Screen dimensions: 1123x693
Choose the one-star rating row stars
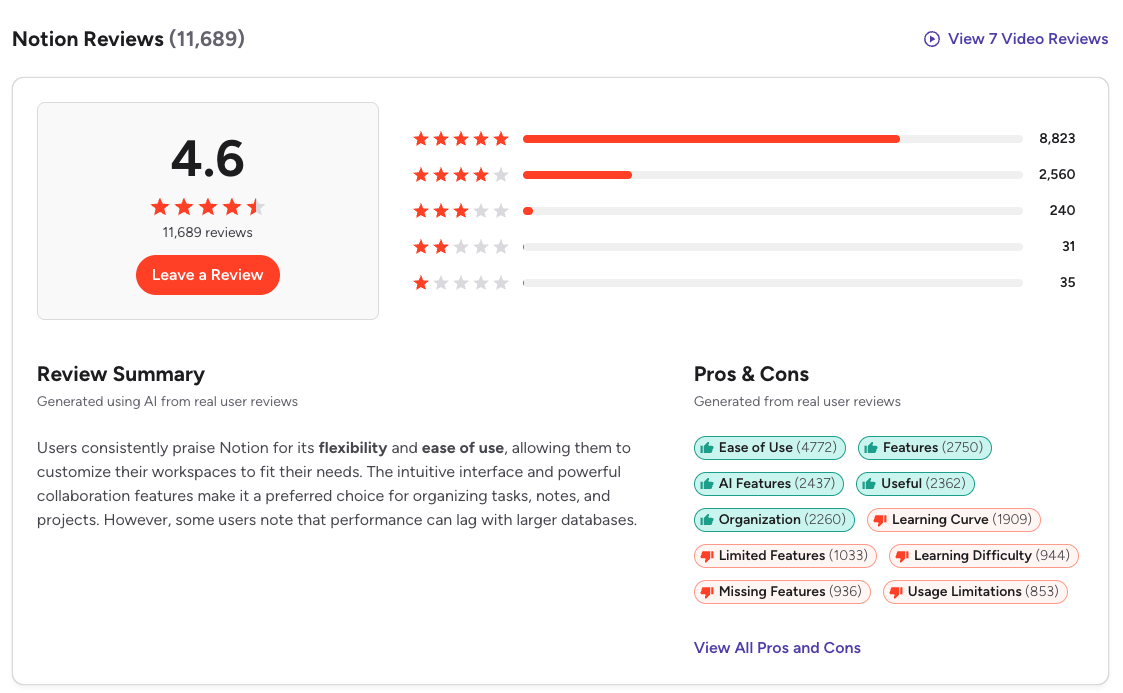461,283
